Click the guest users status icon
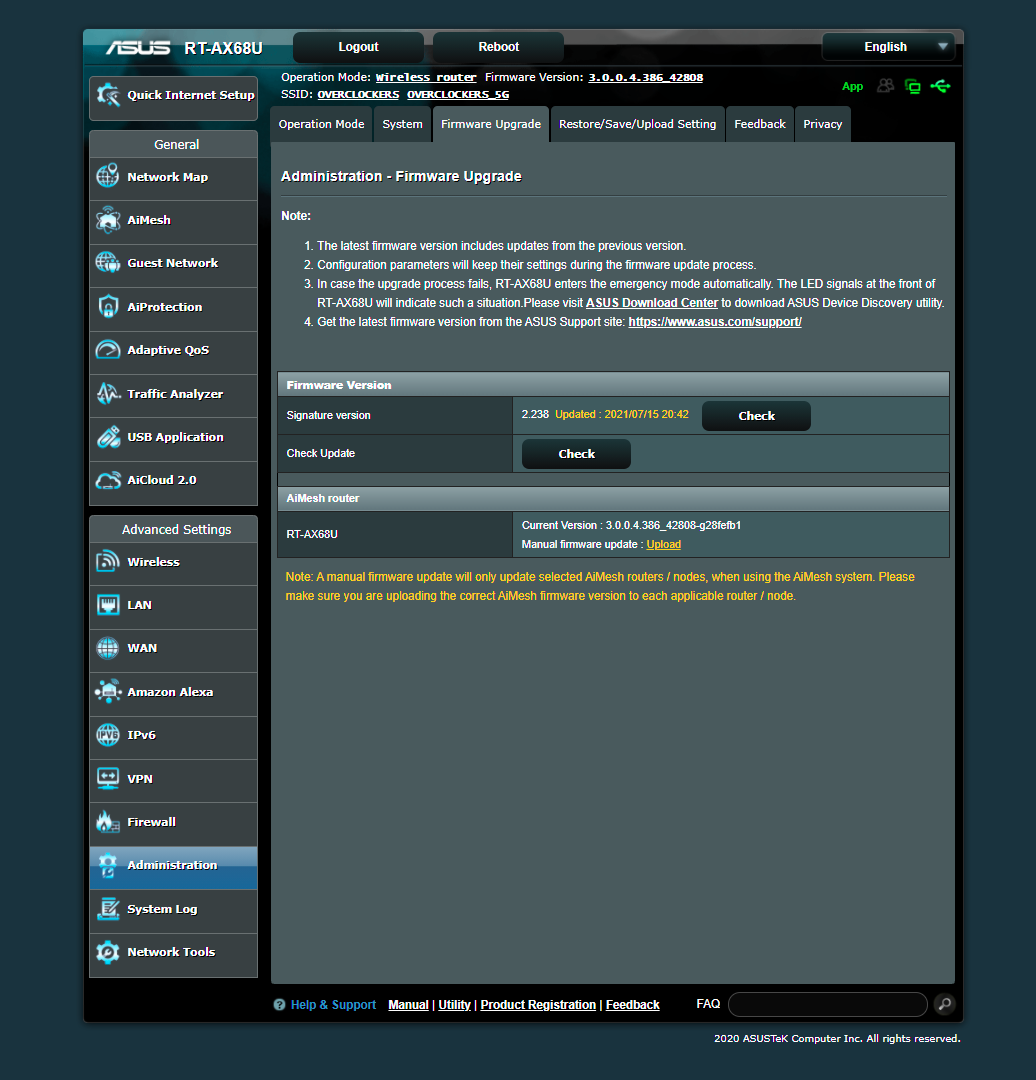This screenshot has height=1080, width=1036. (x=885, y=85)
